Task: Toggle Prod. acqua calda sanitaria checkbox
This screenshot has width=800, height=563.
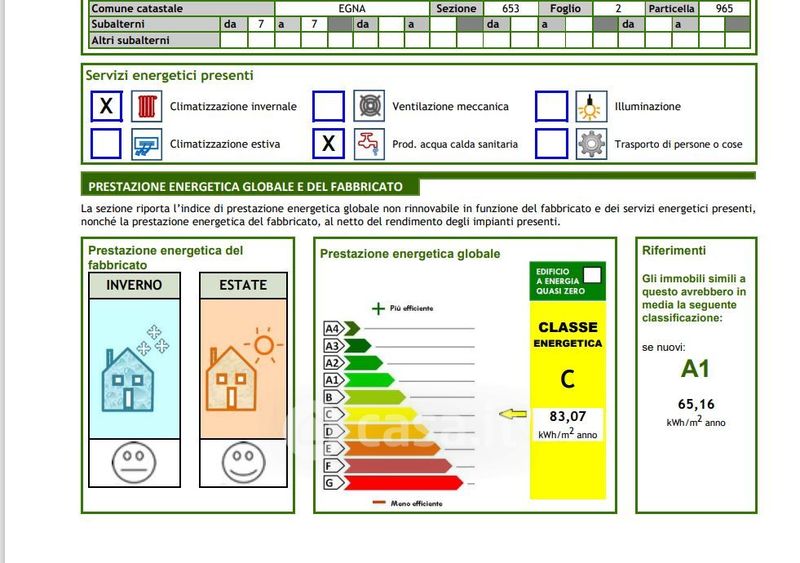Action: tap(329, 144)
